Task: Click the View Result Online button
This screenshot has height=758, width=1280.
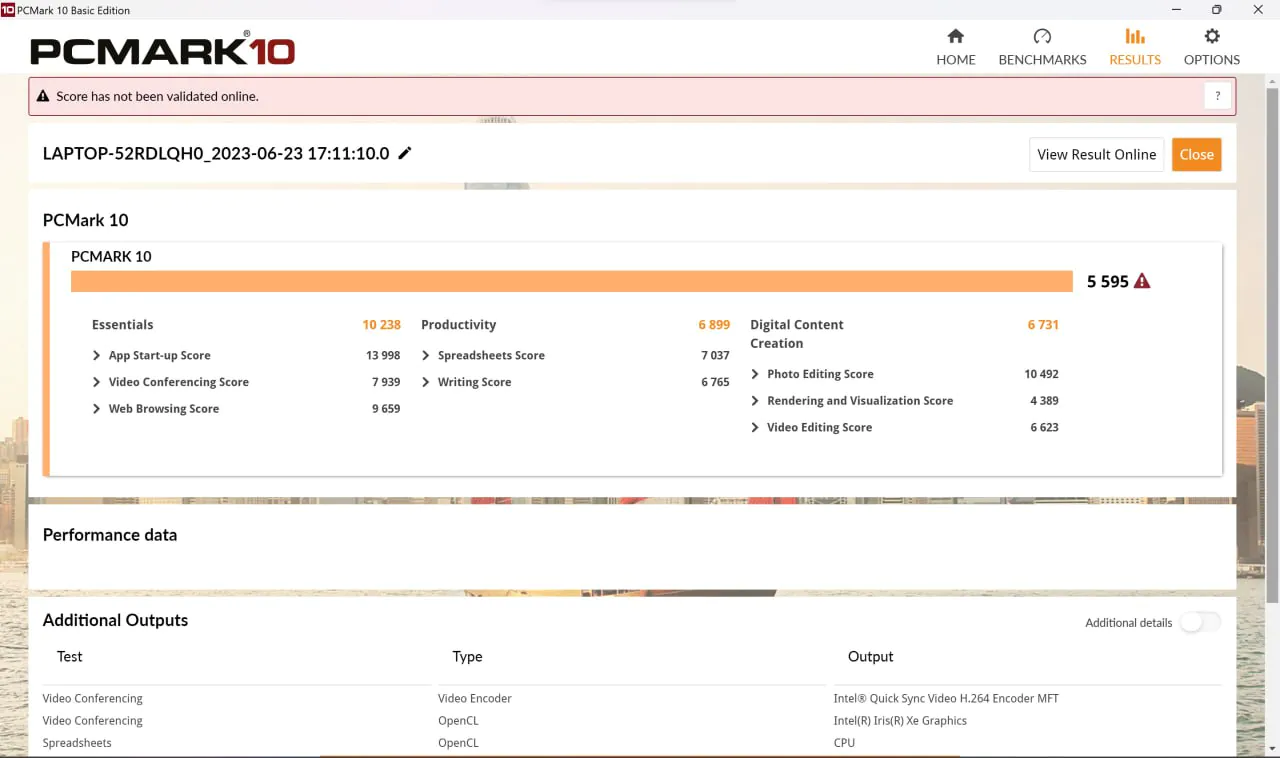Action: [1097, 154]
